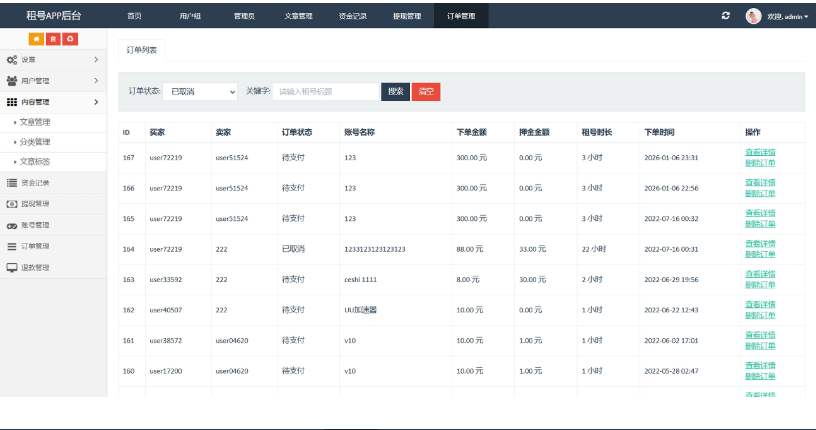This screenshot has width=816, height=430.
Task: Click 删除订单 for order 164
Action: click(x=760, y=255)
